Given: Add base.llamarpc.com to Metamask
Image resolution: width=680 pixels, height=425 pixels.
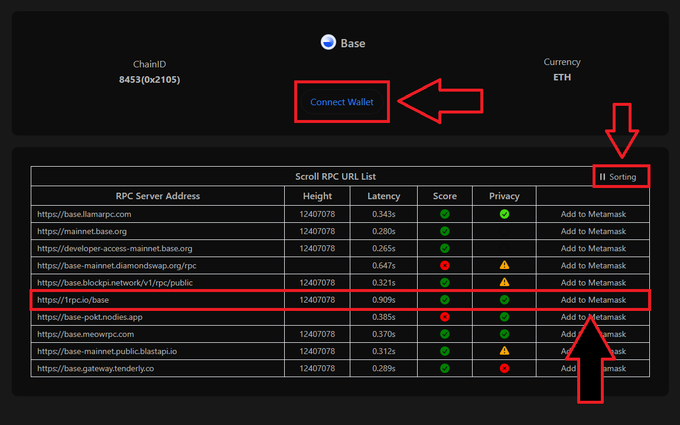Looking at the screenshot, I should click(593, 214).
